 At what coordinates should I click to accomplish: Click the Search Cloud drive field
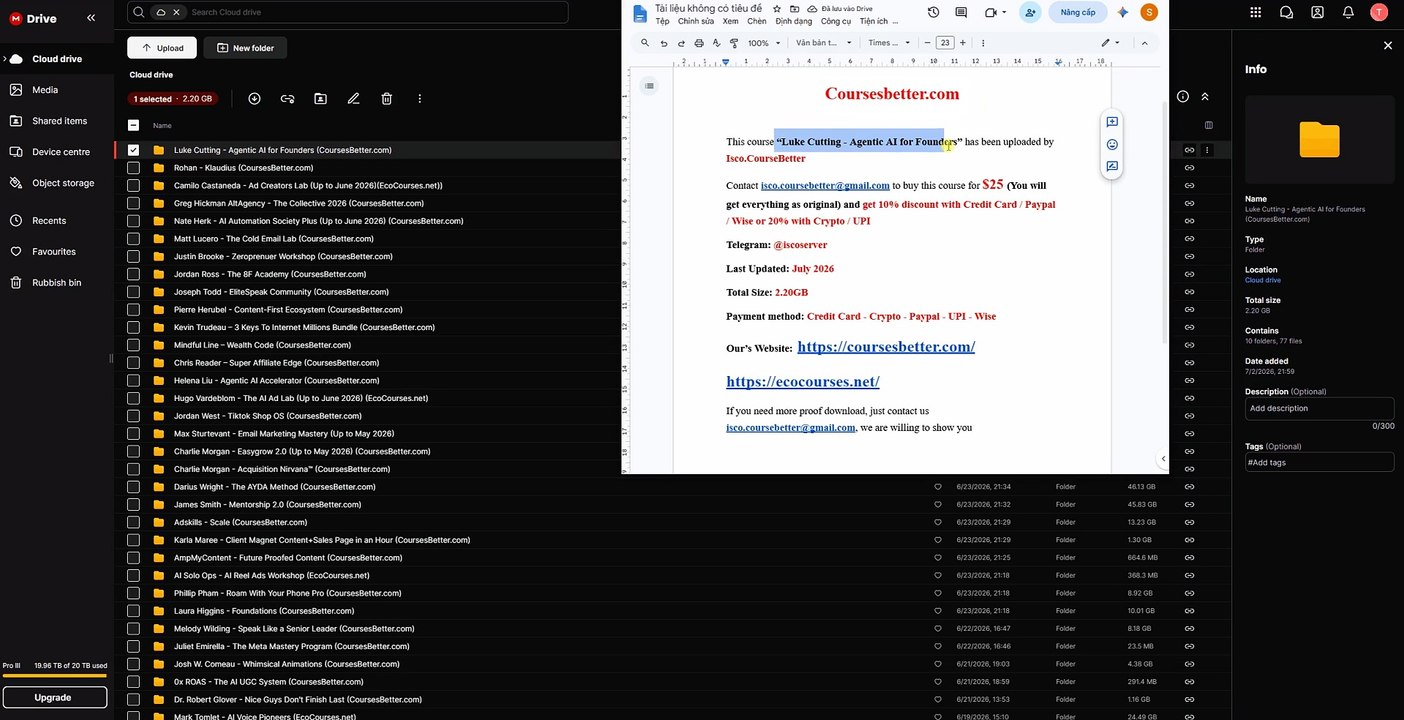click(x=348, y=12)
